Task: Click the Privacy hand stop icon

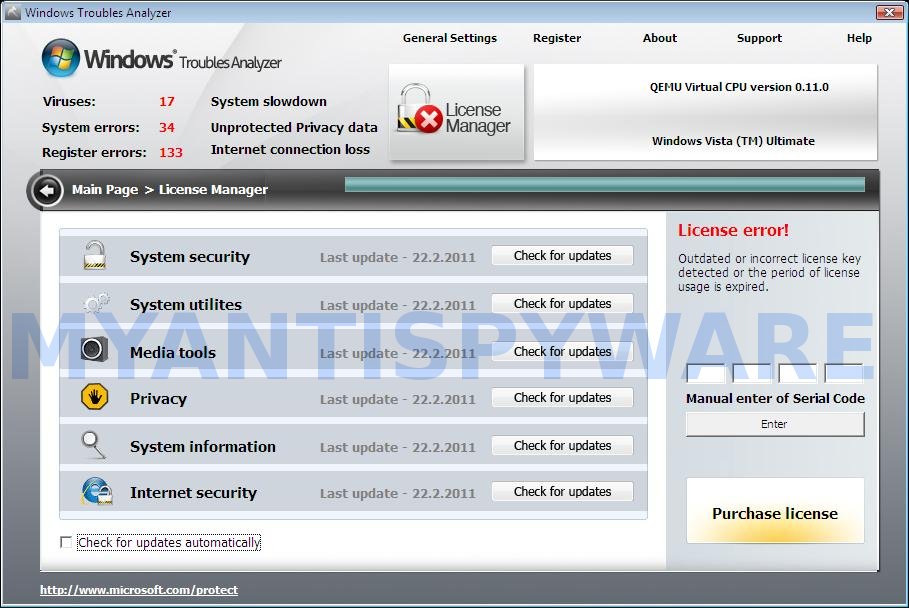Action: [x=94, y=397]
